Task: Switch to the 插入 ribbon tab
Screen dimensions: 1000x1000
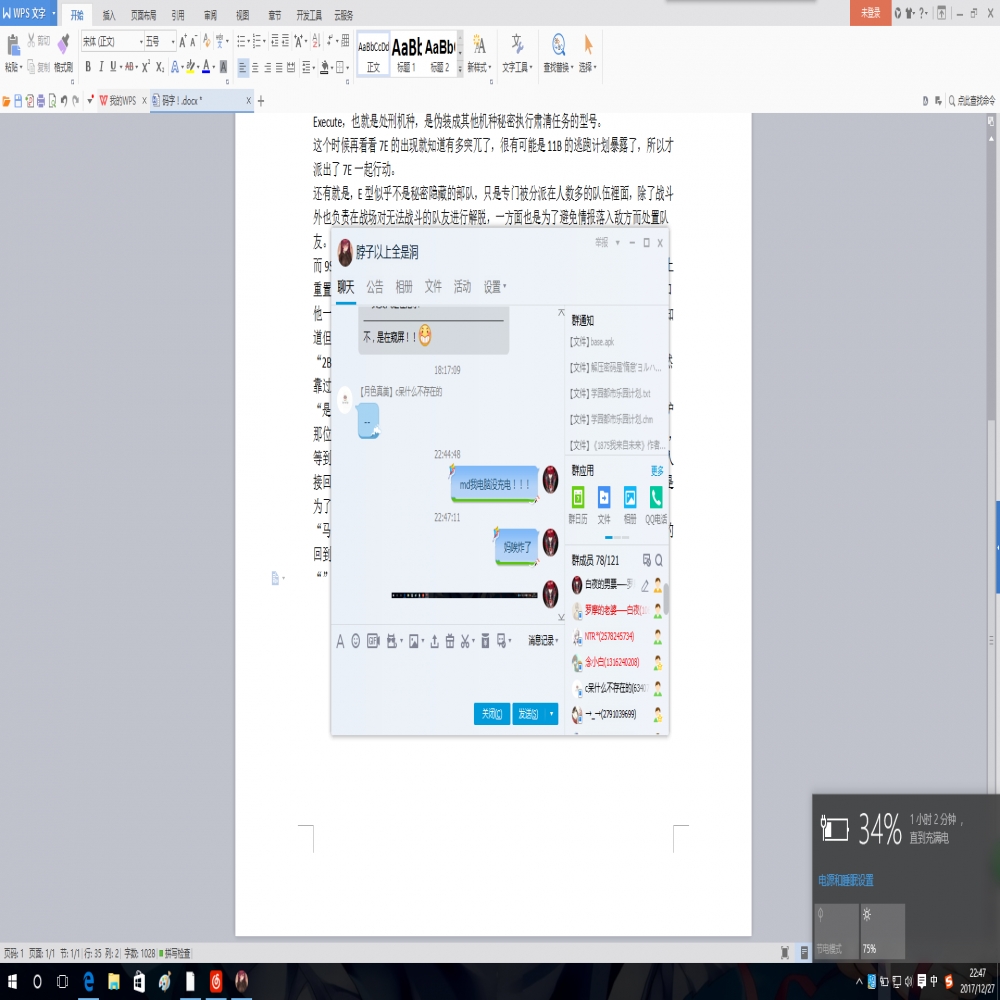Action: click(108, 16)
